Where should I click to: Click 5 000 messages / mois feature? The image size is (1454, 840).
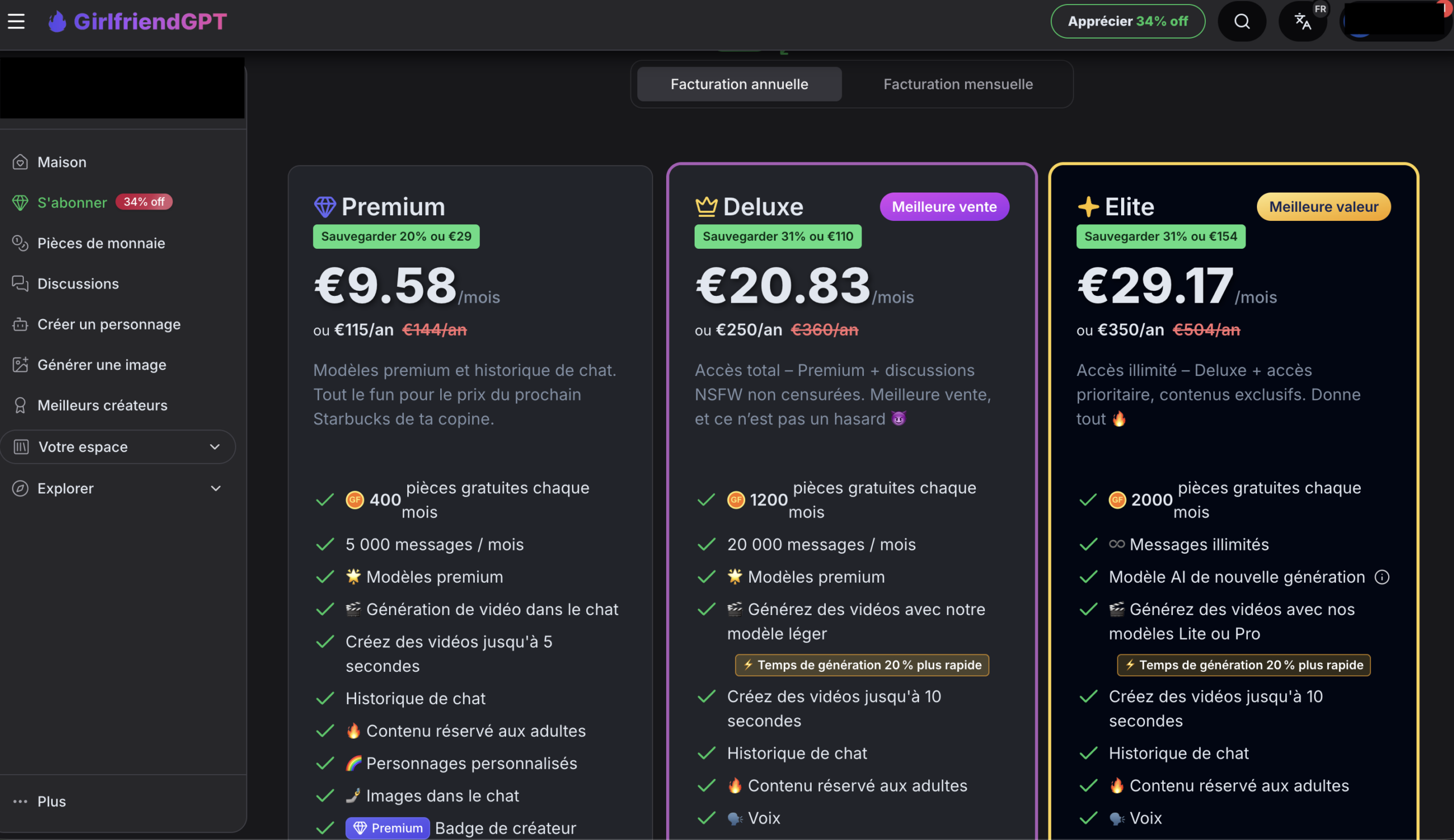434,544
